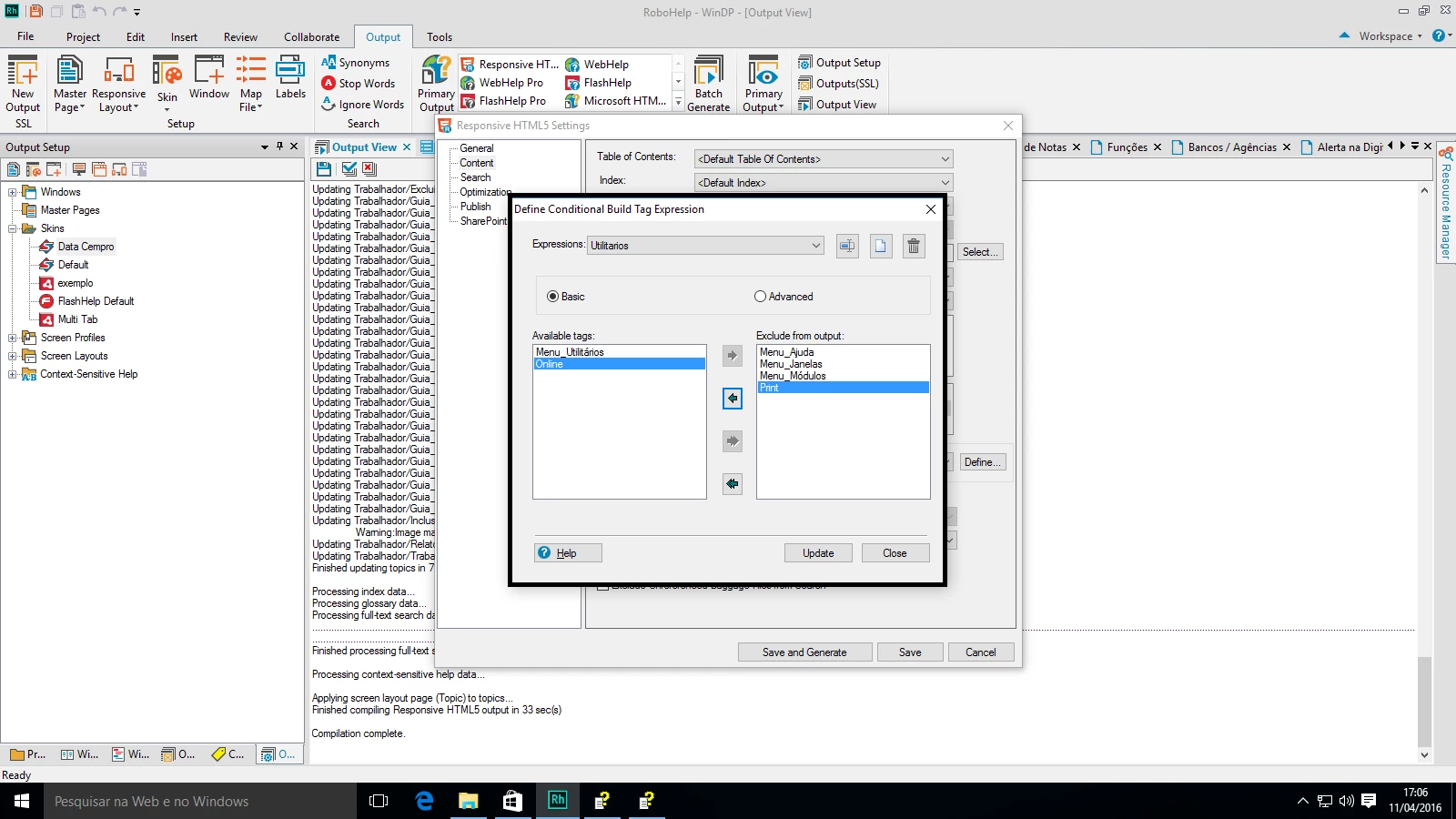Click the Update button
The width and height of the screenshot is (1456, 819).
818,553
